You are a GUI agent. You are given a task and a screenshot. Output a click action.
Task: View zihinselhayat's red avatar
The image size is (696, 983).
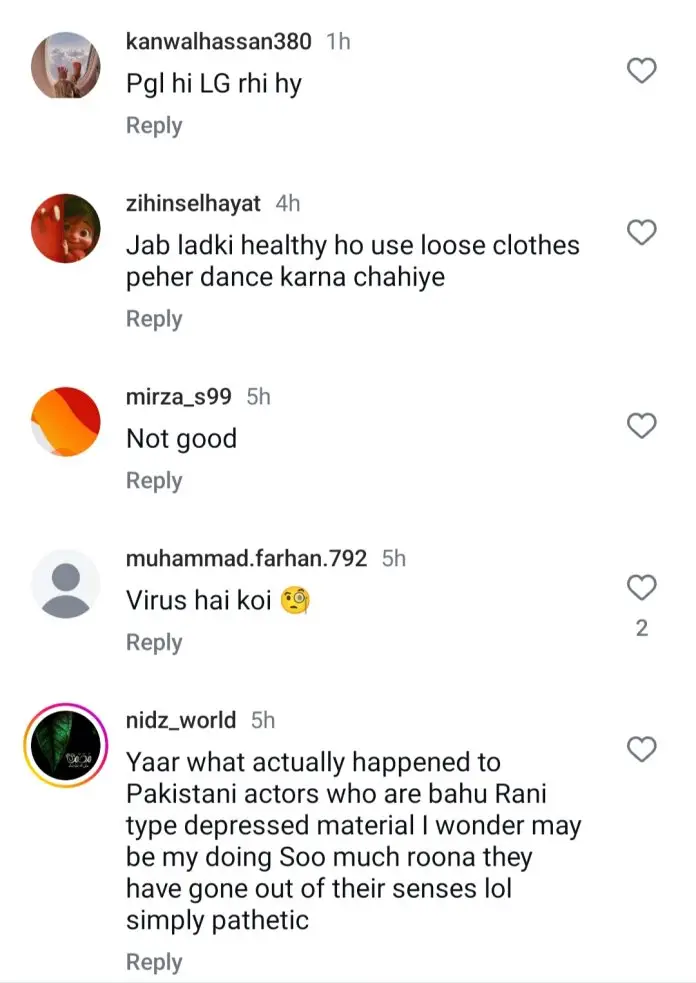(x=66, y=227)
